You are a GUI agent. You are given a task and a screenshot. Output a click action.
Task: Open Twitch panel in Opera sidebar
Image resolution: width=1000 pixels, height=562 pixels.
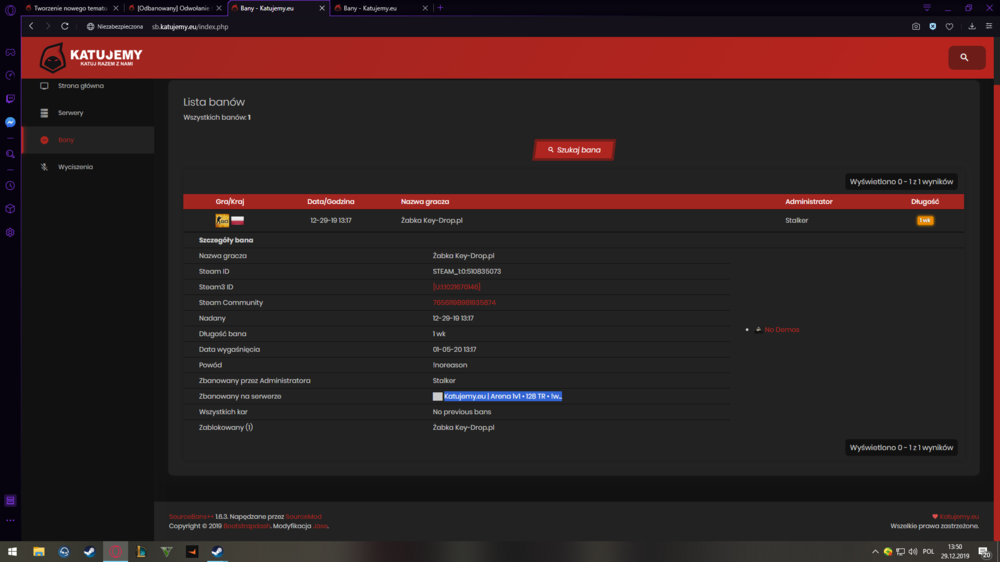(10, 99)
